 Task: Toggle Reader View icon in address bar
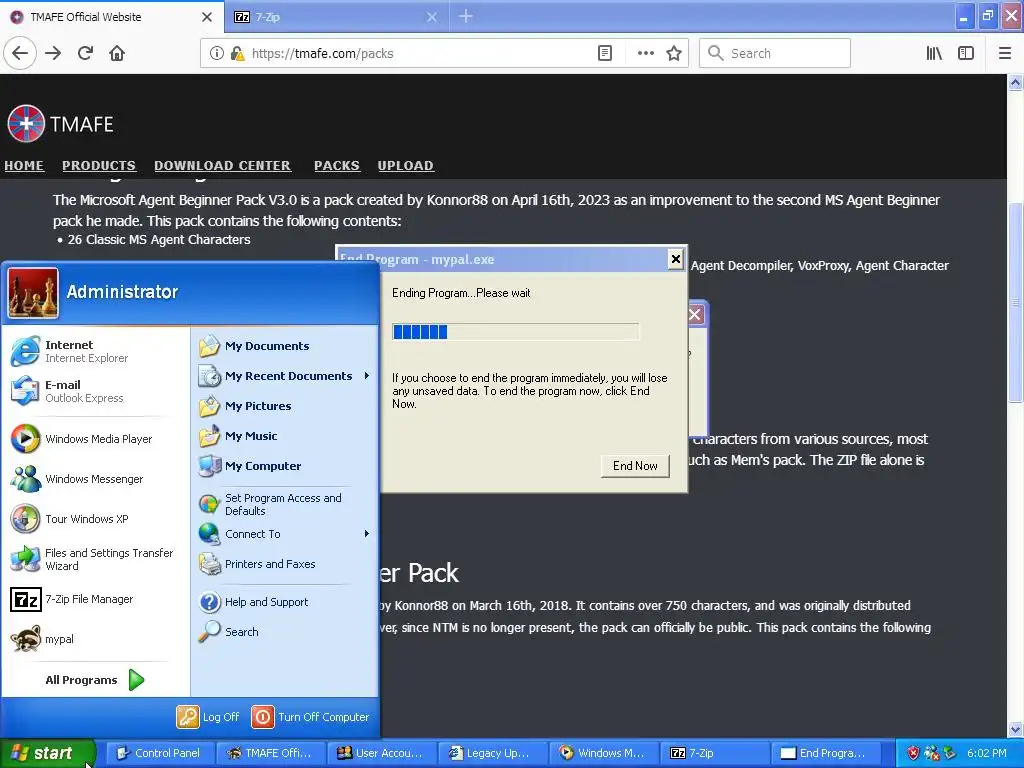pos(605,53)
